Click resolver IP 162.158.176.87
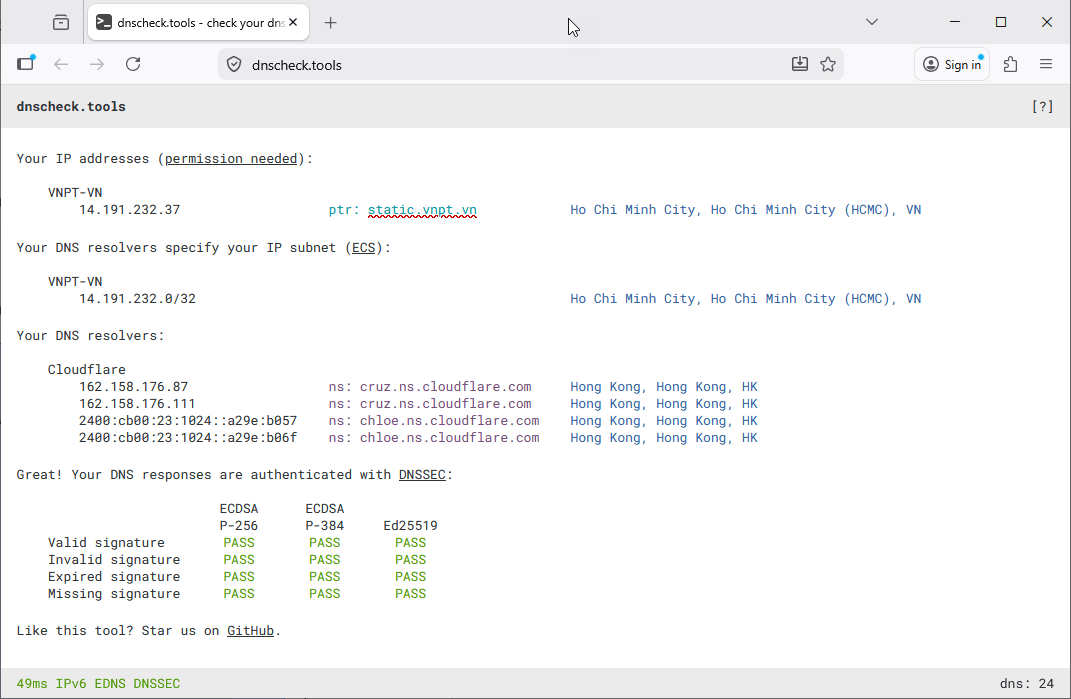Screen dimensions: 1071x699 pyautogui.click(x=133, y=387)
